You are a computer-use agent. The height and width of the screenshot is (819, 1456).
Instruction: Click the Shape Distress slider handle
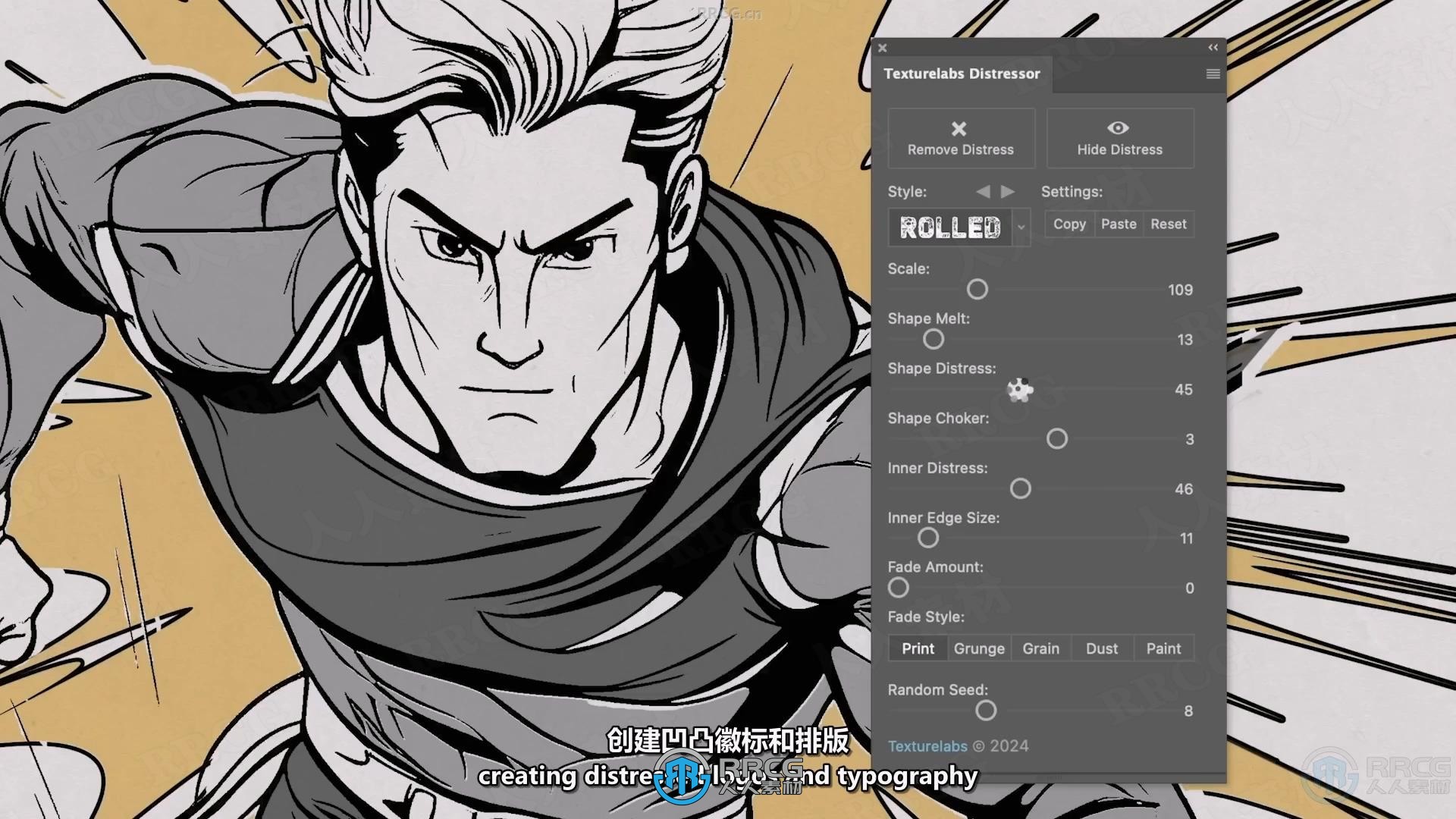pyautogui.click(x=1020, y=390)
